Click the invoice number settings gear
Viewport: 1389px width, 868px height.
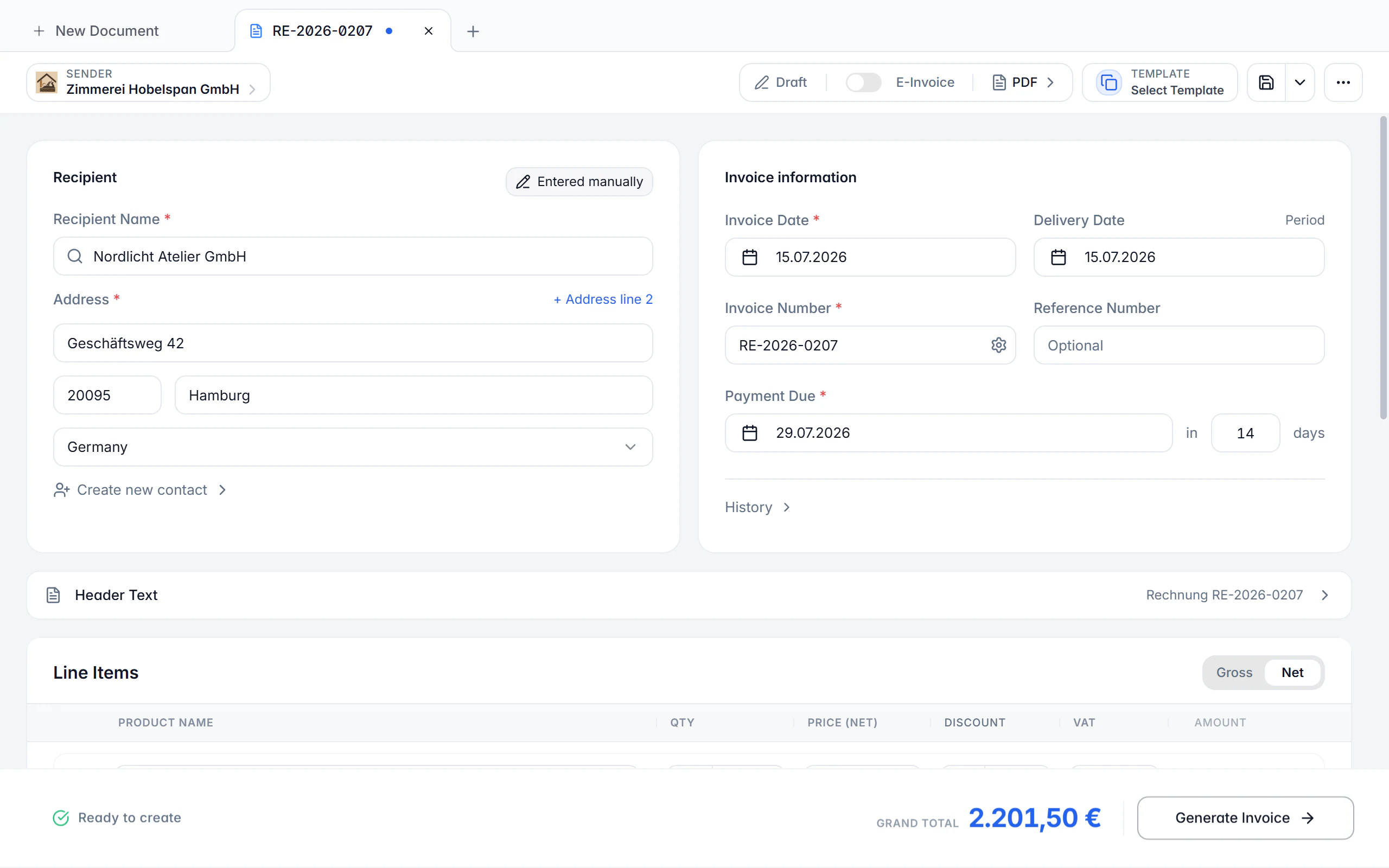[x=999, y=345]
